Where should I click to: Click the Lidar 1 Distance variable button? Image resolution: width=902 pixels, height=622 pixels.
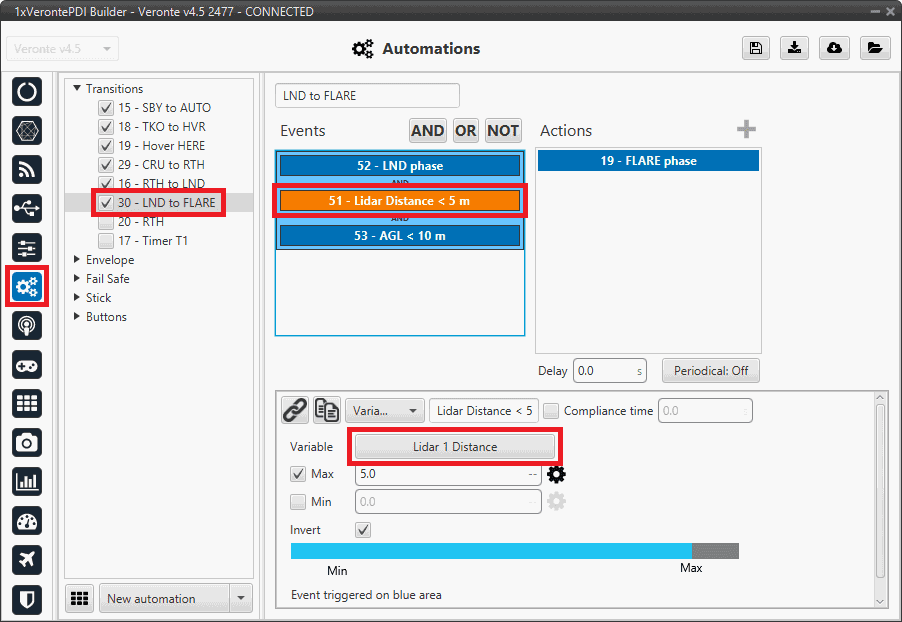455,446
